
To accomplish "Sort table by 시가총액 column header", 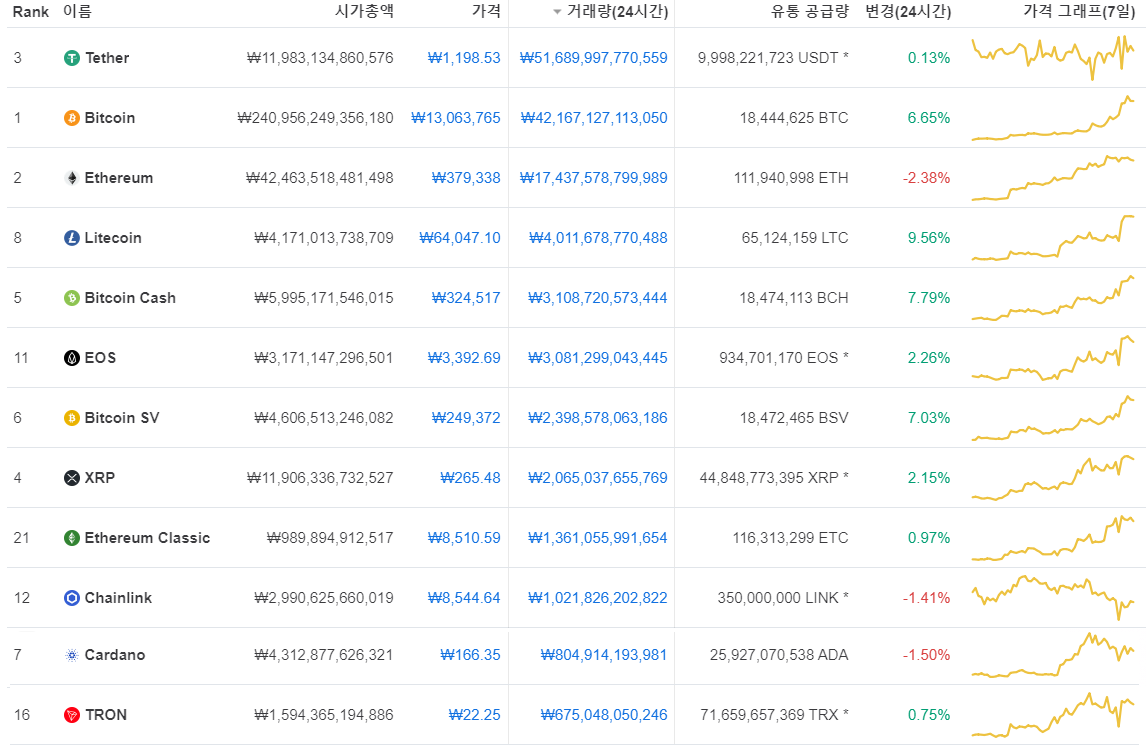I will click(x=364, y=12).
